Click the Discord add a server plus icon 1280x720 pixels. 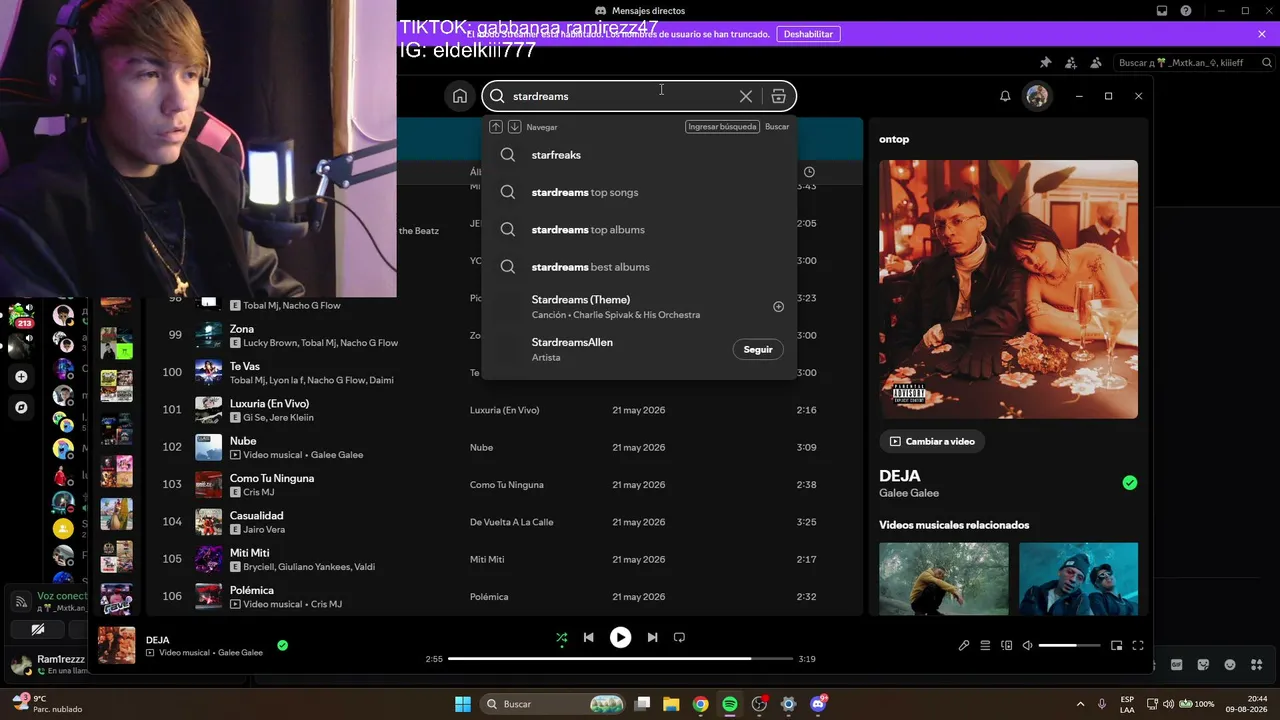[x=21, y=377]
